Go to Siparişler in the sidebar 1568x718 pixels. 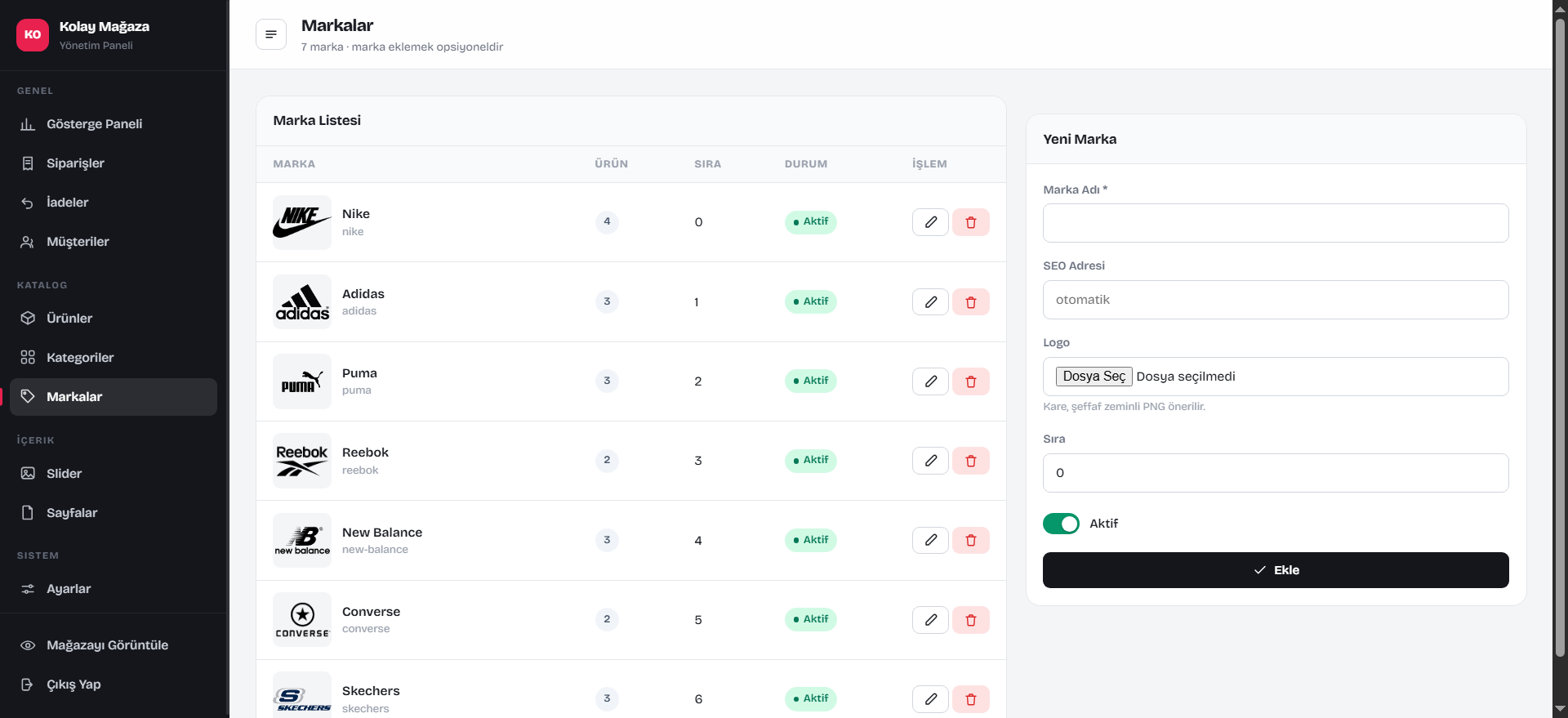point(114,163)
